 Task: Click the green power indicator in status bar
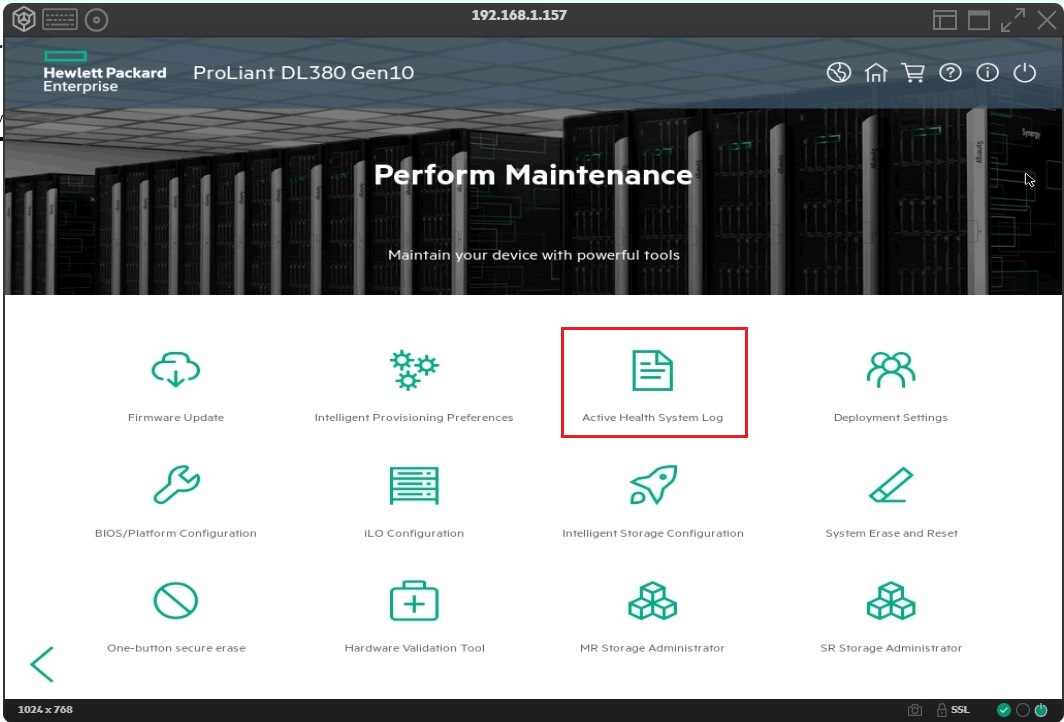click(x=1041, y=710)
